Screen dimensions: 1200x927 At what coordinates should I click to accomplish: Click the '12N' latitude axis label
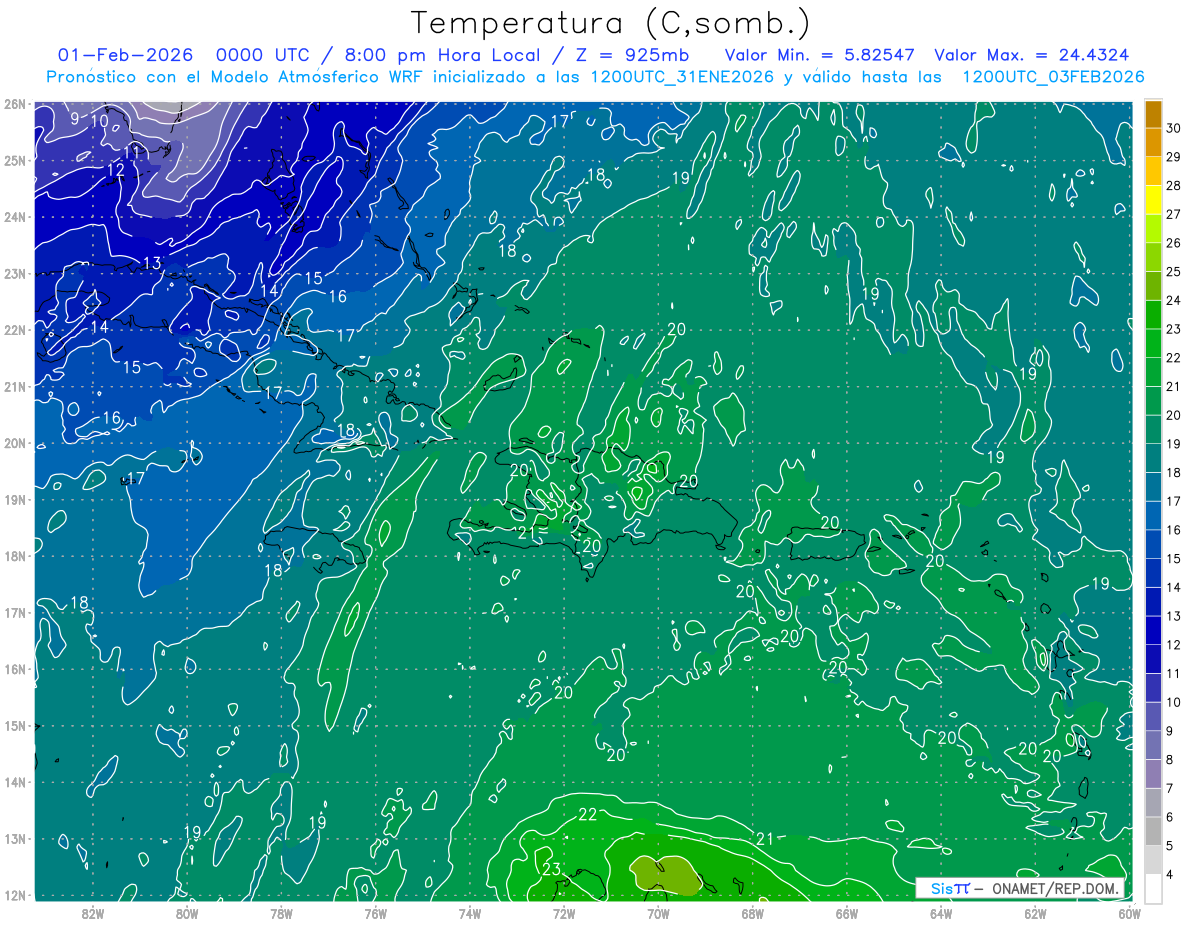(x=14, y=895)
